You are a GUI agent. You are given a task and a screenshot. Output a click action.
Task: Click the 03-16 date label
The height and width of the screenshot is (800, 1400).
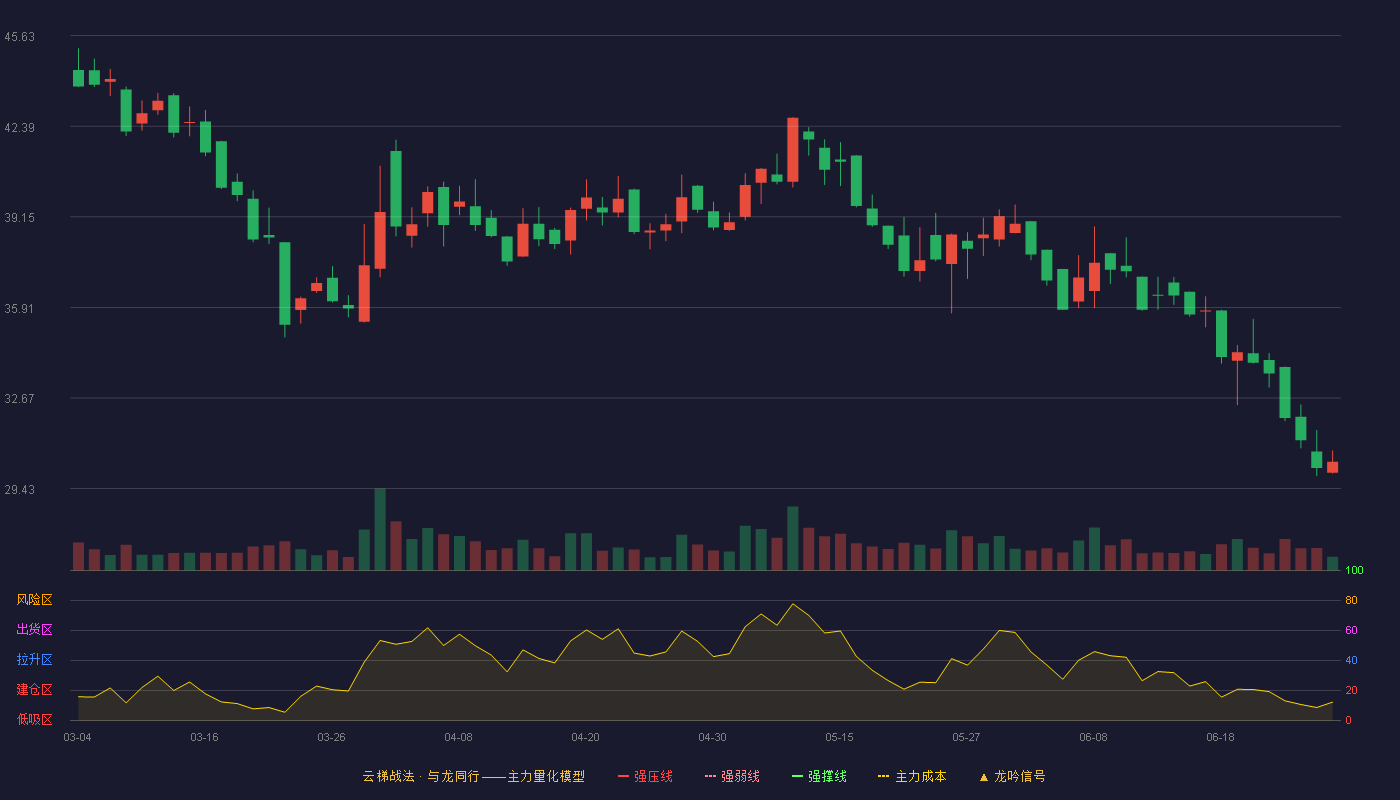[x=204, y=737]
